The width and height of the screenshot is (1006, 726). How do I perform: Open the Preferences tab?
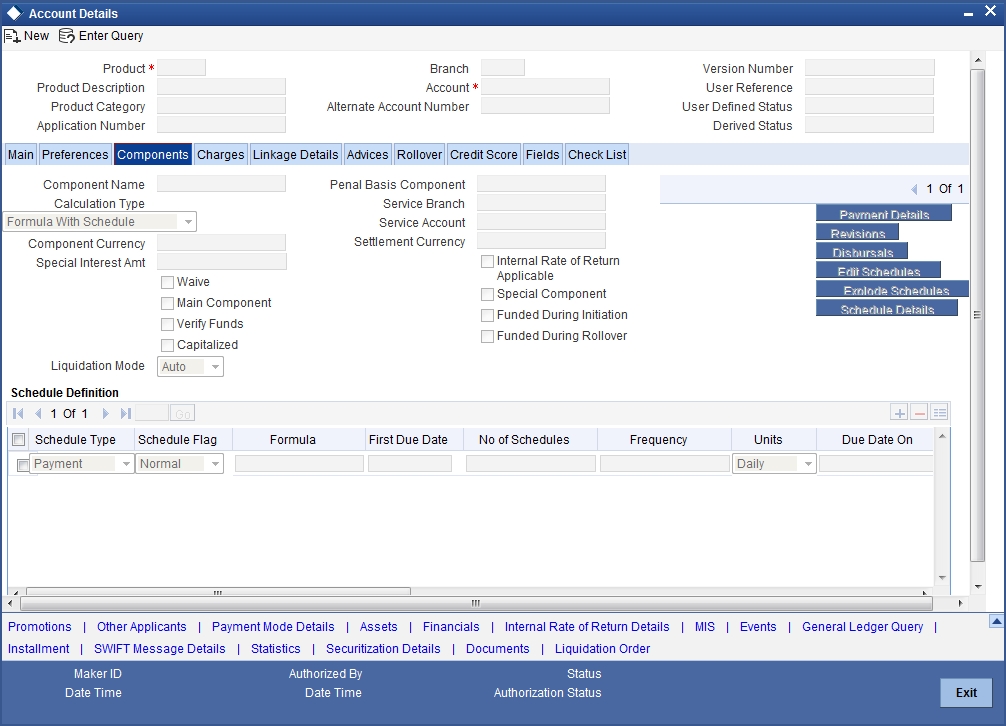(75, 155)
